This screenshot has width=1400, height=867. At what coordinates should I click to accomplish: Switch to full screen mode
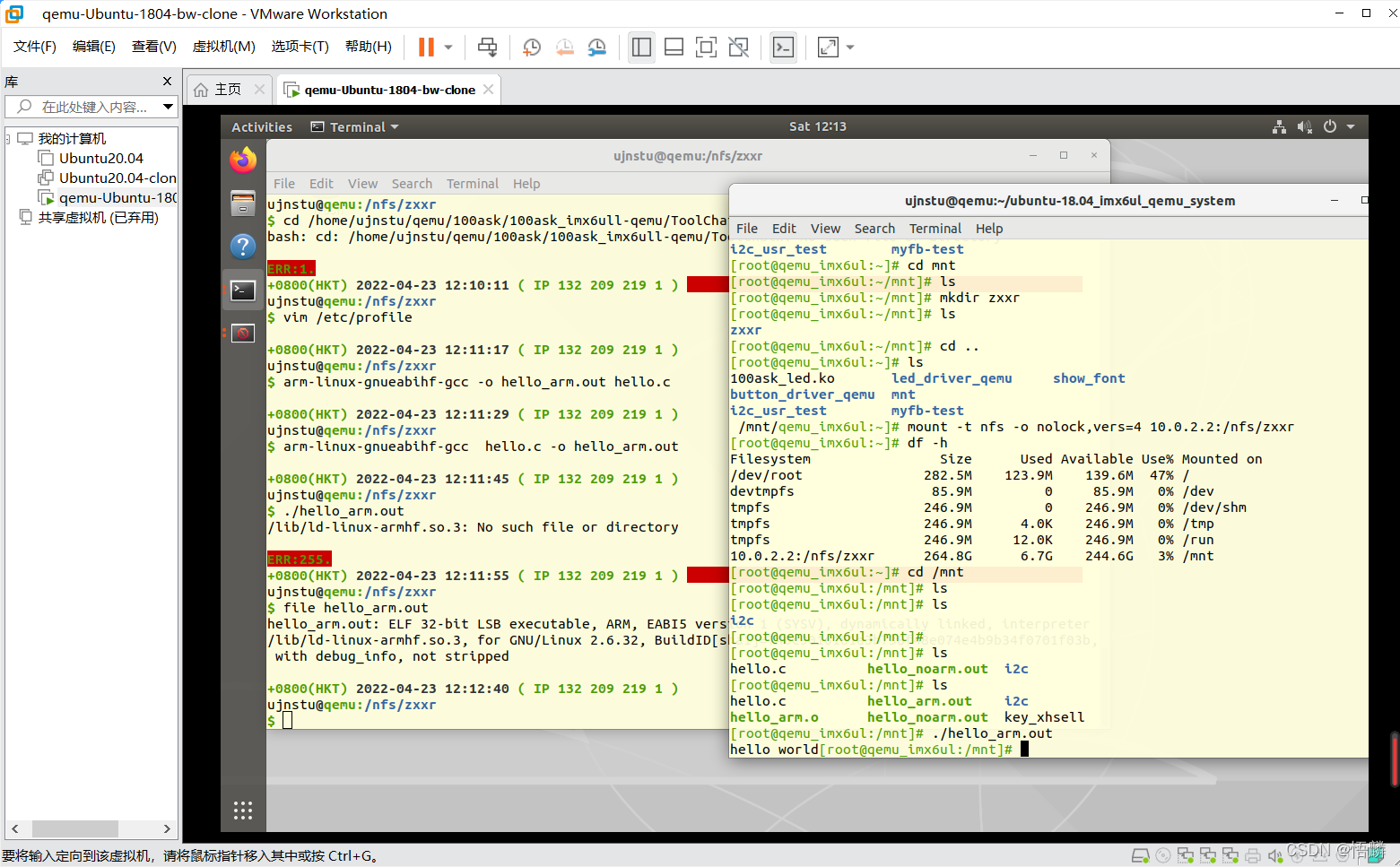click(706, 47)
